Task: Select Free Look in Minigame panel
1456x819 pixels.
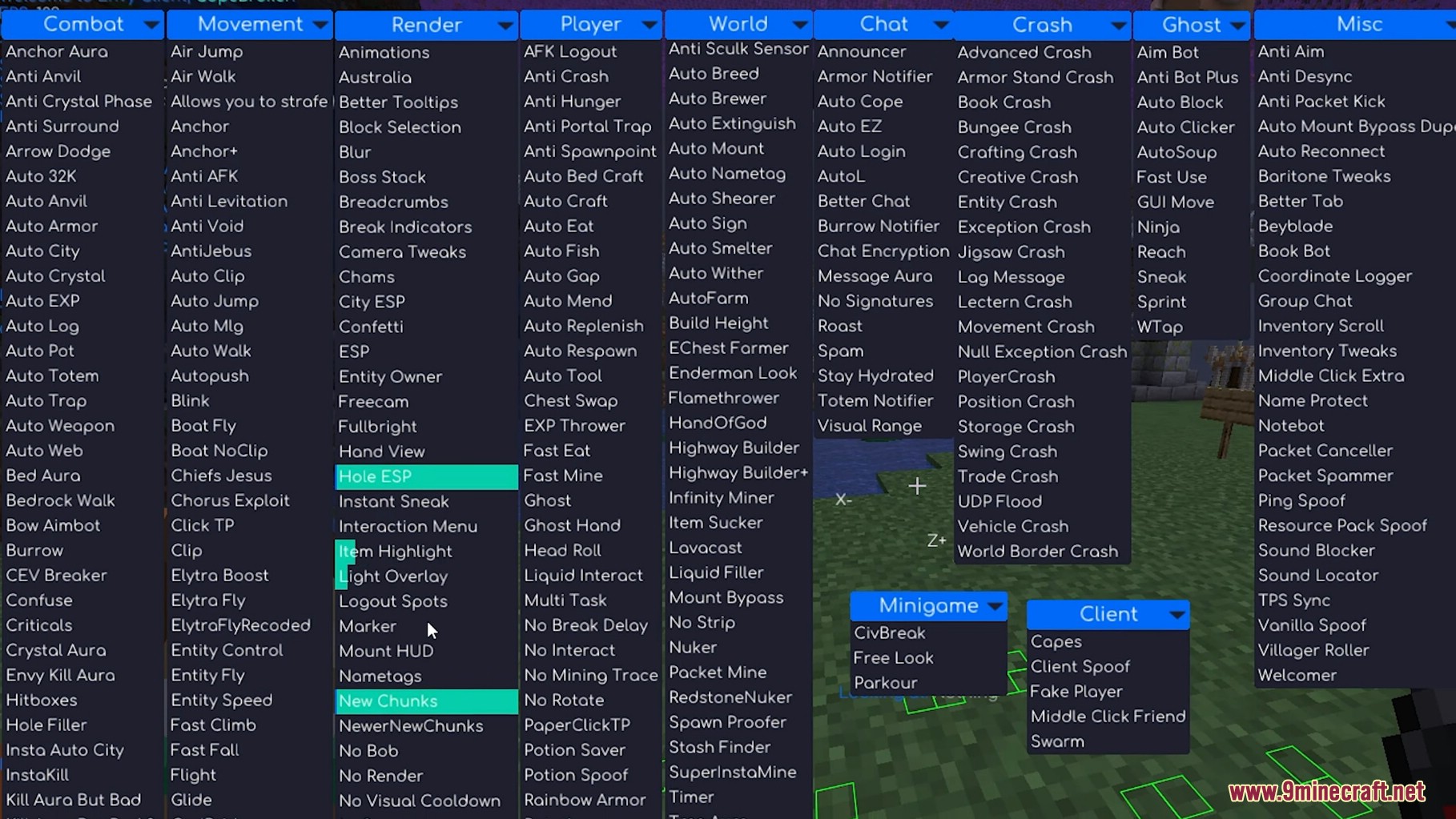Action: coord(928,658)
